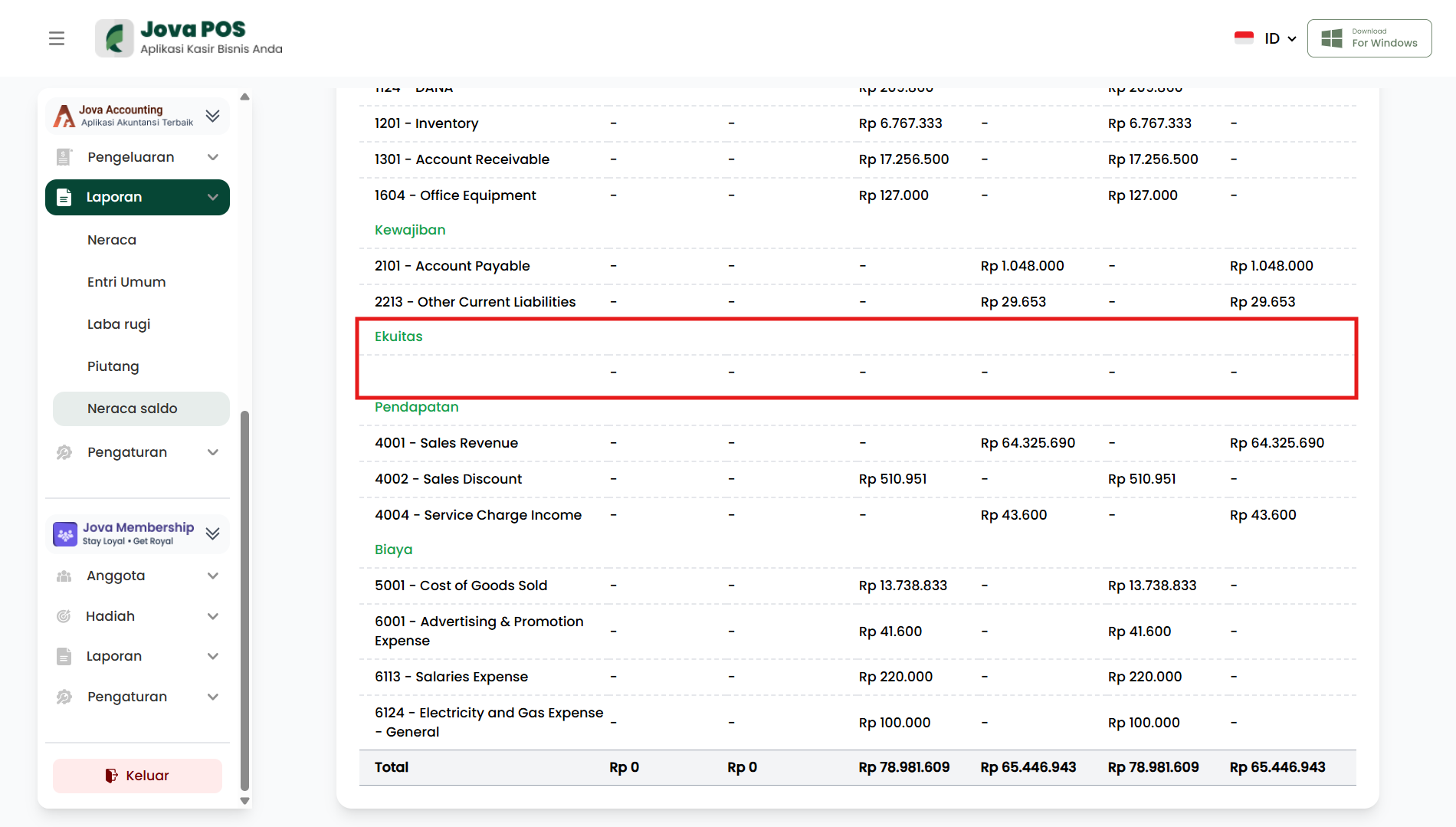The image size is (1456, 827).
Task: Collapse the Jova Membership section
Action: tap(213, 534)
